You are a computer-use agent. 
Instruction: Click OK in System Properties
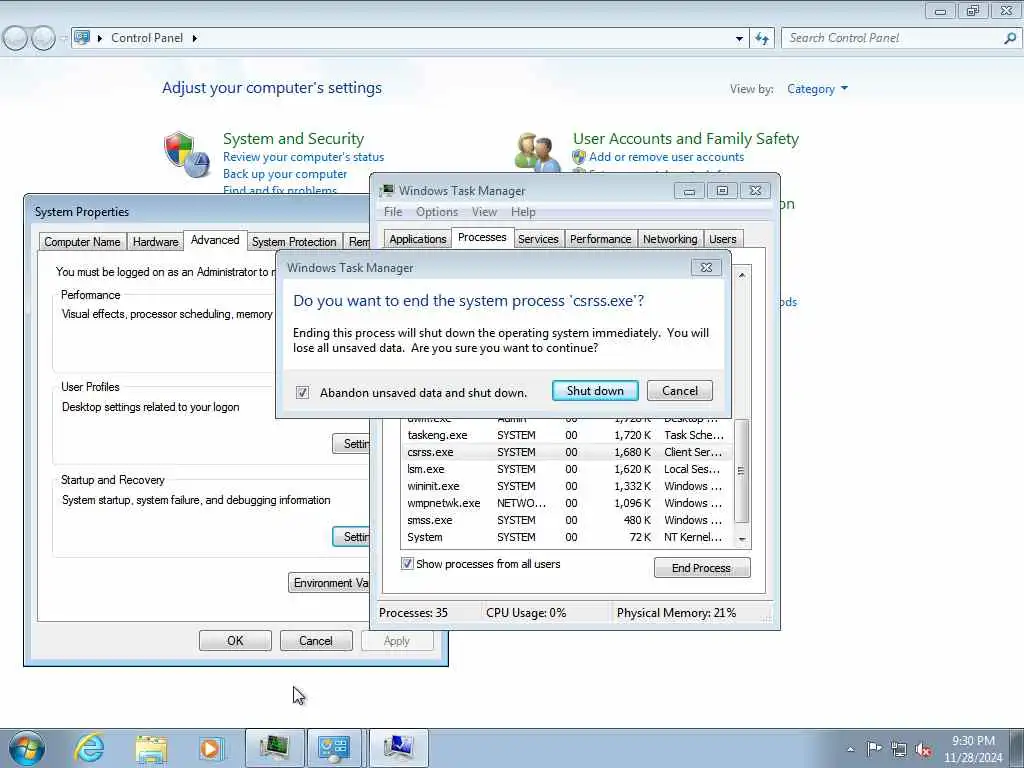[x=235, y=641]
